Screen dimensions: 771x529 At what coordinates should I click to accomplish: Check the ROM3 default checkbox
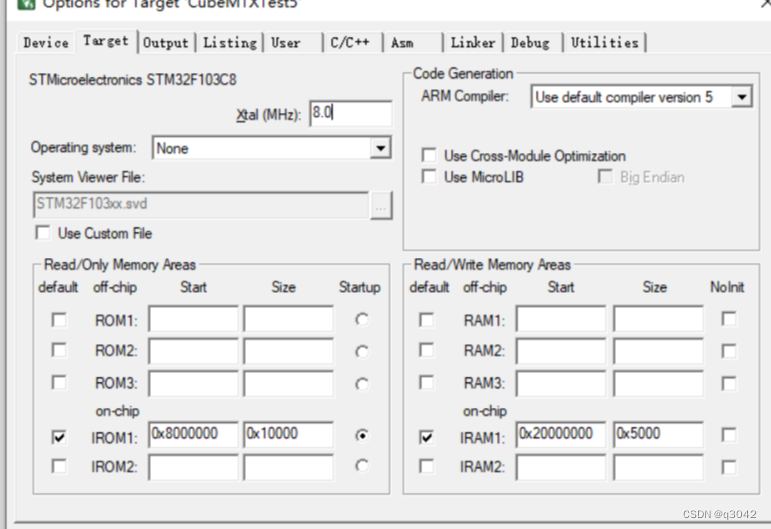(x=59, y=382)
